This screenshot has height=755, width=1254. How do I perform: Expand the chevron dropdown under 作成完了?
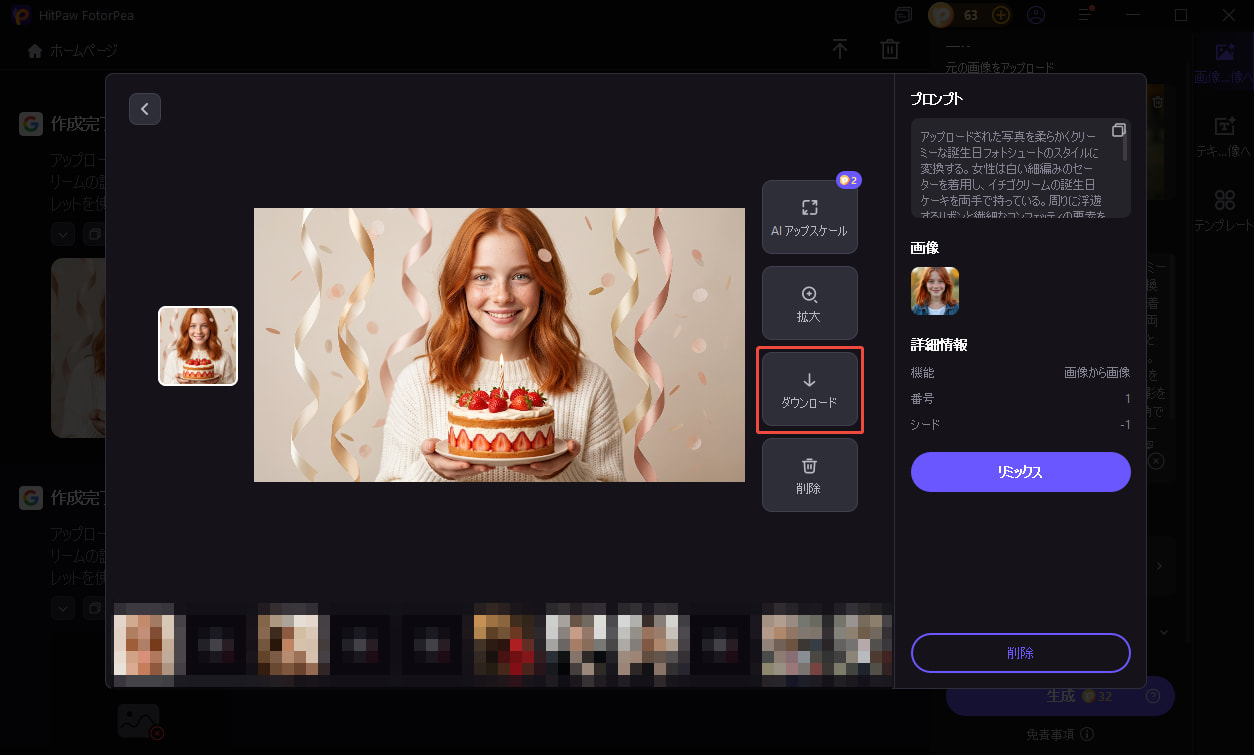point(62,234)
